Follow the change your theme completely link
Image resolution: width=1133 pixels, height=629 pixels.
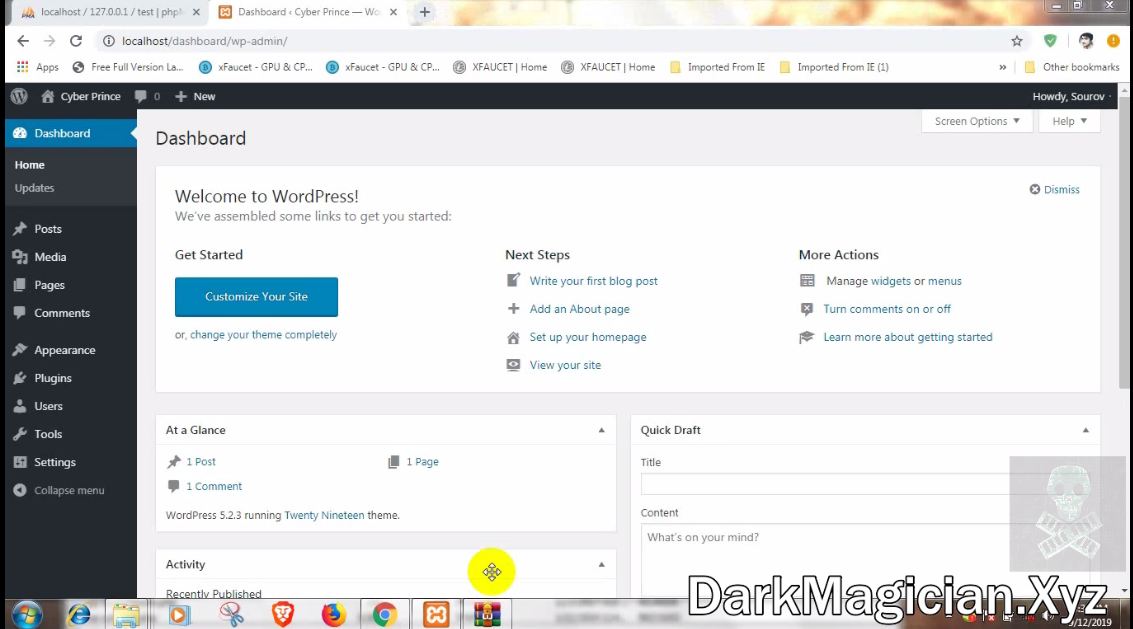point(263,335)
